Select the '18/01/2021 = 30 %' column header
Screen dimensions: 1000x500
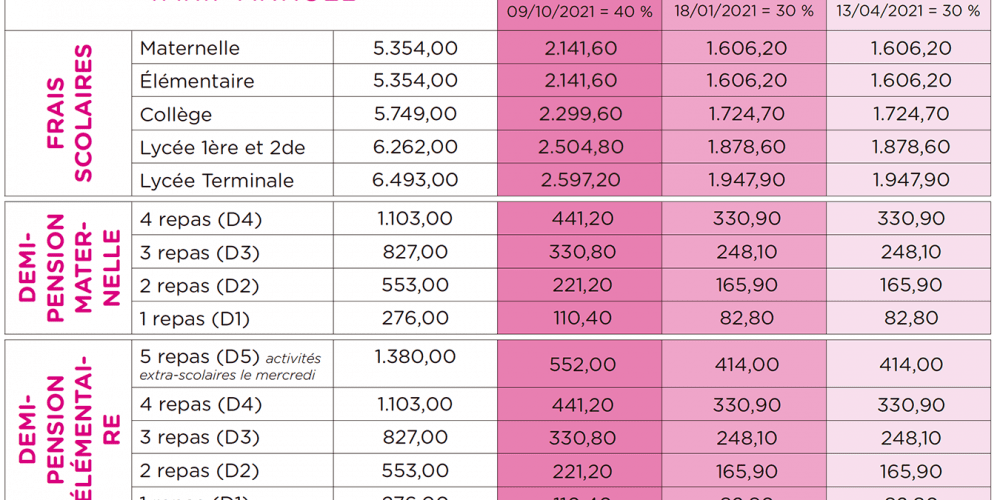(x=744, y=11)
